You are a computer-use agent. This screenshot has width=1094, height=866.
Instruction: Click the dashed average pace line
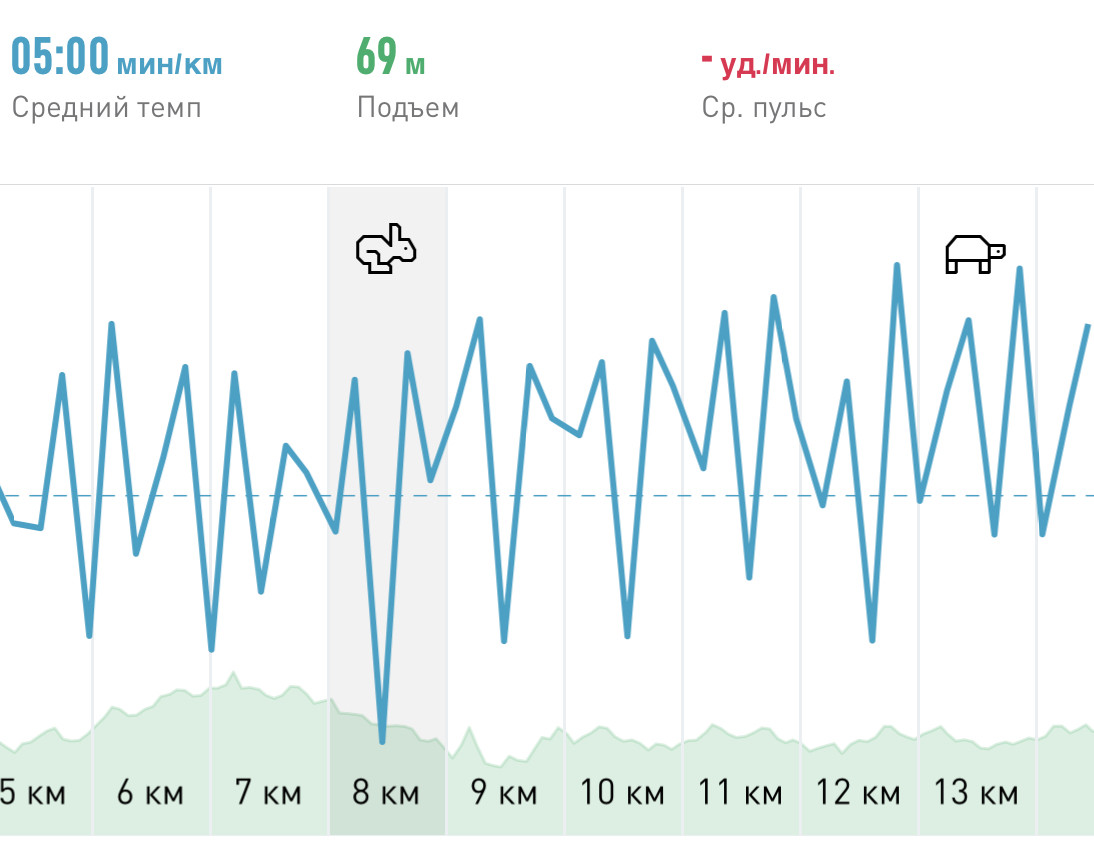pyautogui.click(x=547, y=496)
